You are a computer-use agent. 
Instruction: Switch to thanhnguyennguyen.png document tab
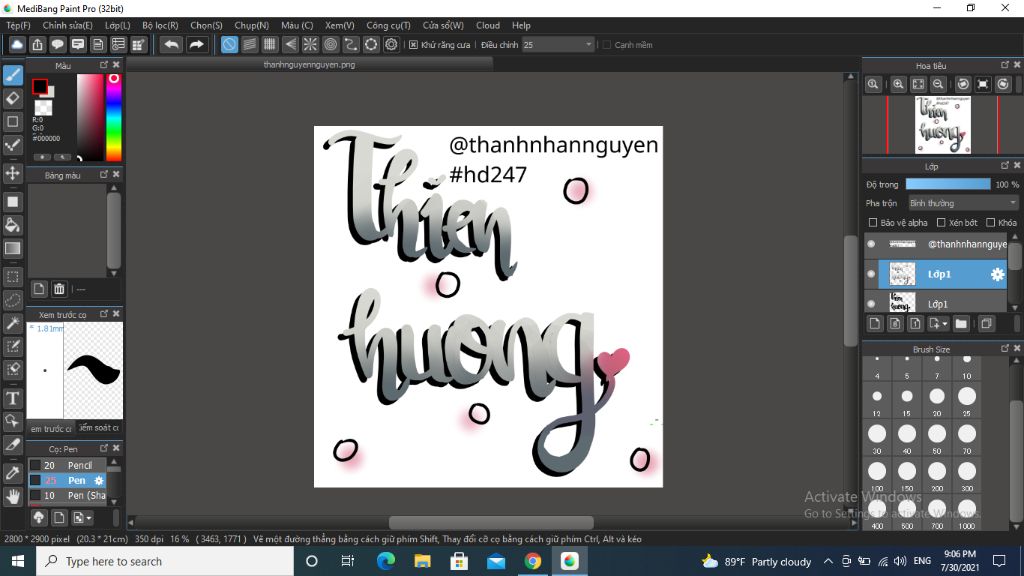pyautogui.click(x=310, y=65)
